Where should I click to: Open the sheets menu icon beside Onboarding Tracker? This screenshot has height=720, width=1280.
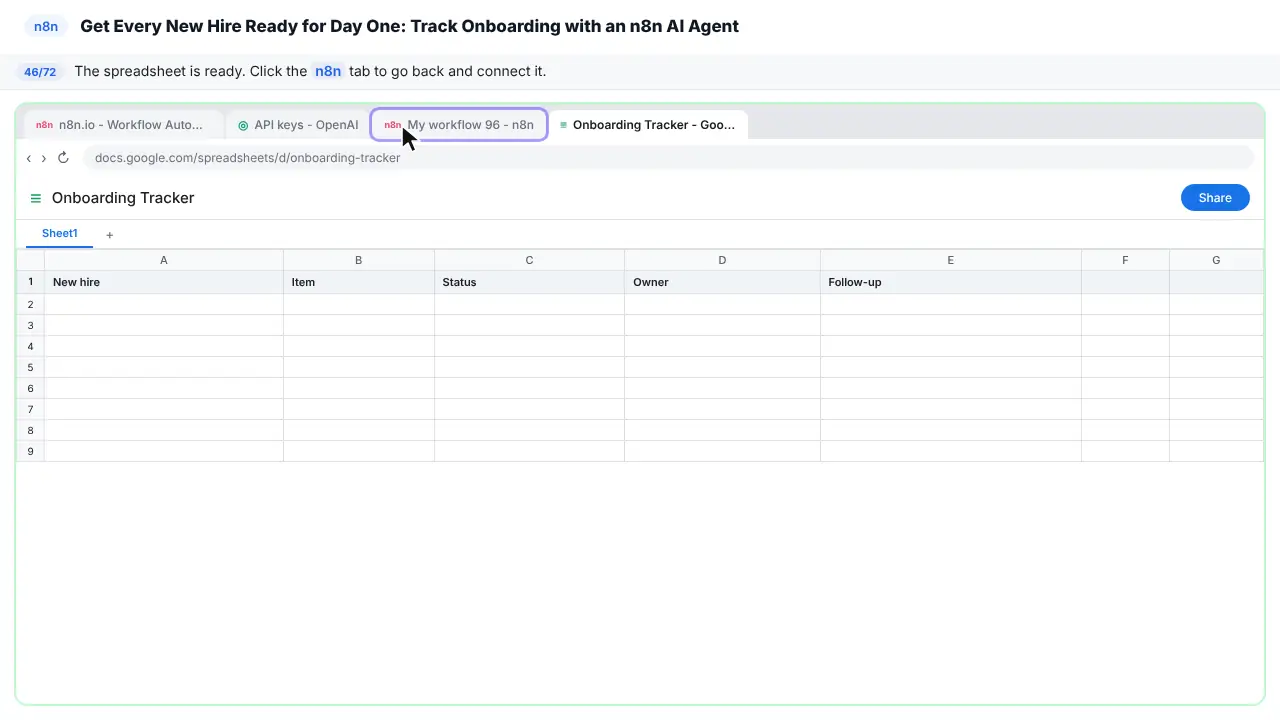tap(36, 198)
